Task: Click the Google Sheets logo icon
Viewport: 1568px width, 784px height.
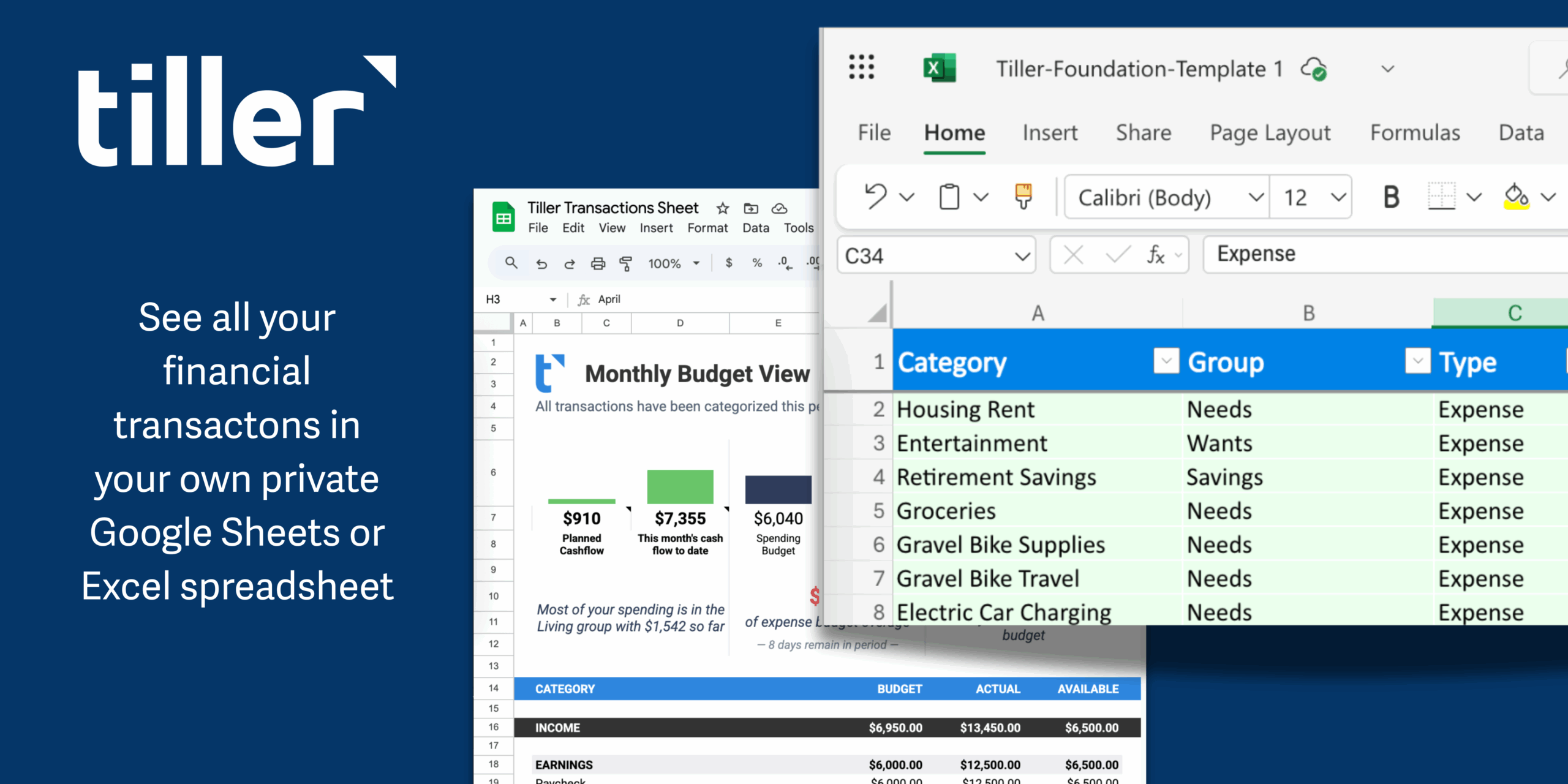Action: coord(503,217)
